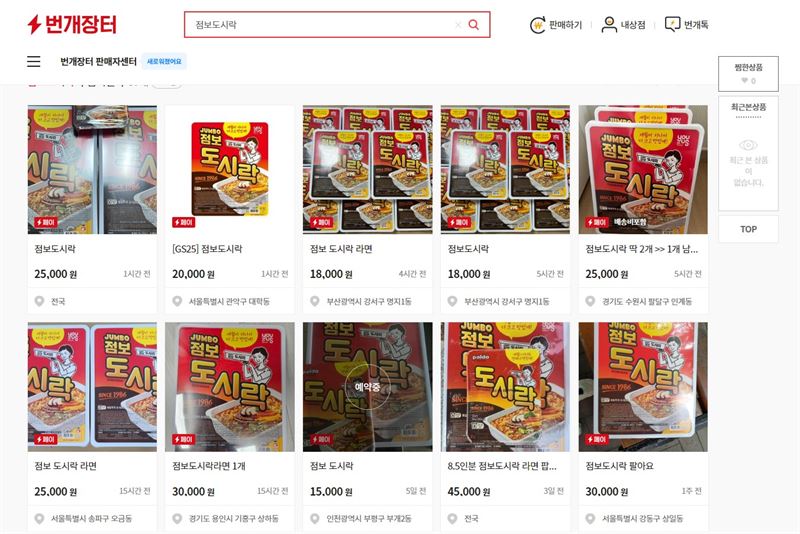Open the reserved 예약중 점보 도시락 listing
The width and height of the screenshot is (800, 534).
(367, 426)
